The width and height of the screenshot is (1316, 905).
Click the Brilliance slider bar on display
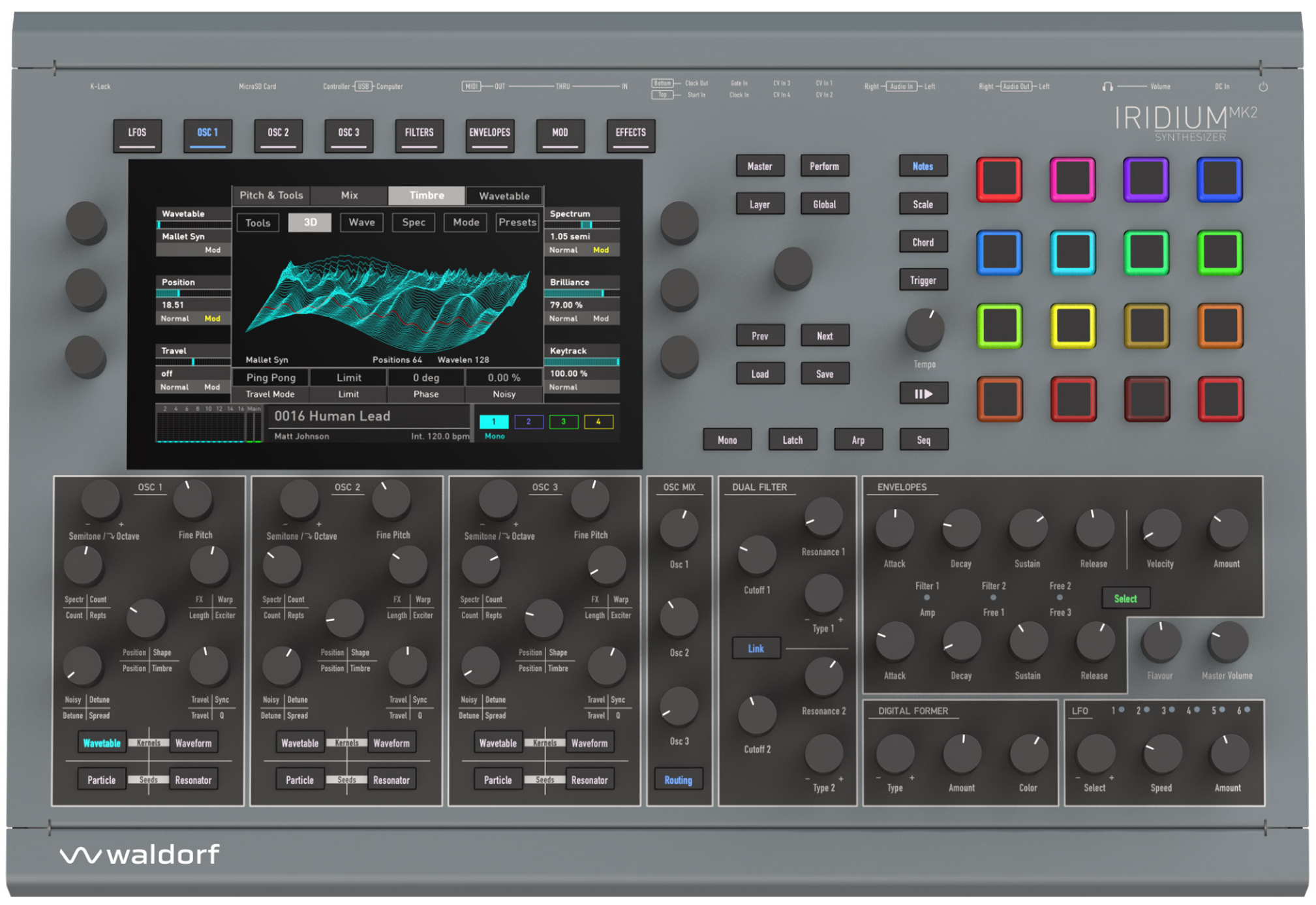click(x=581, y=294)
